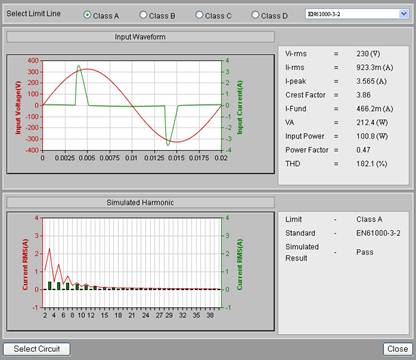
Task: Click the negative current peak on waveform
Action: 168,144
